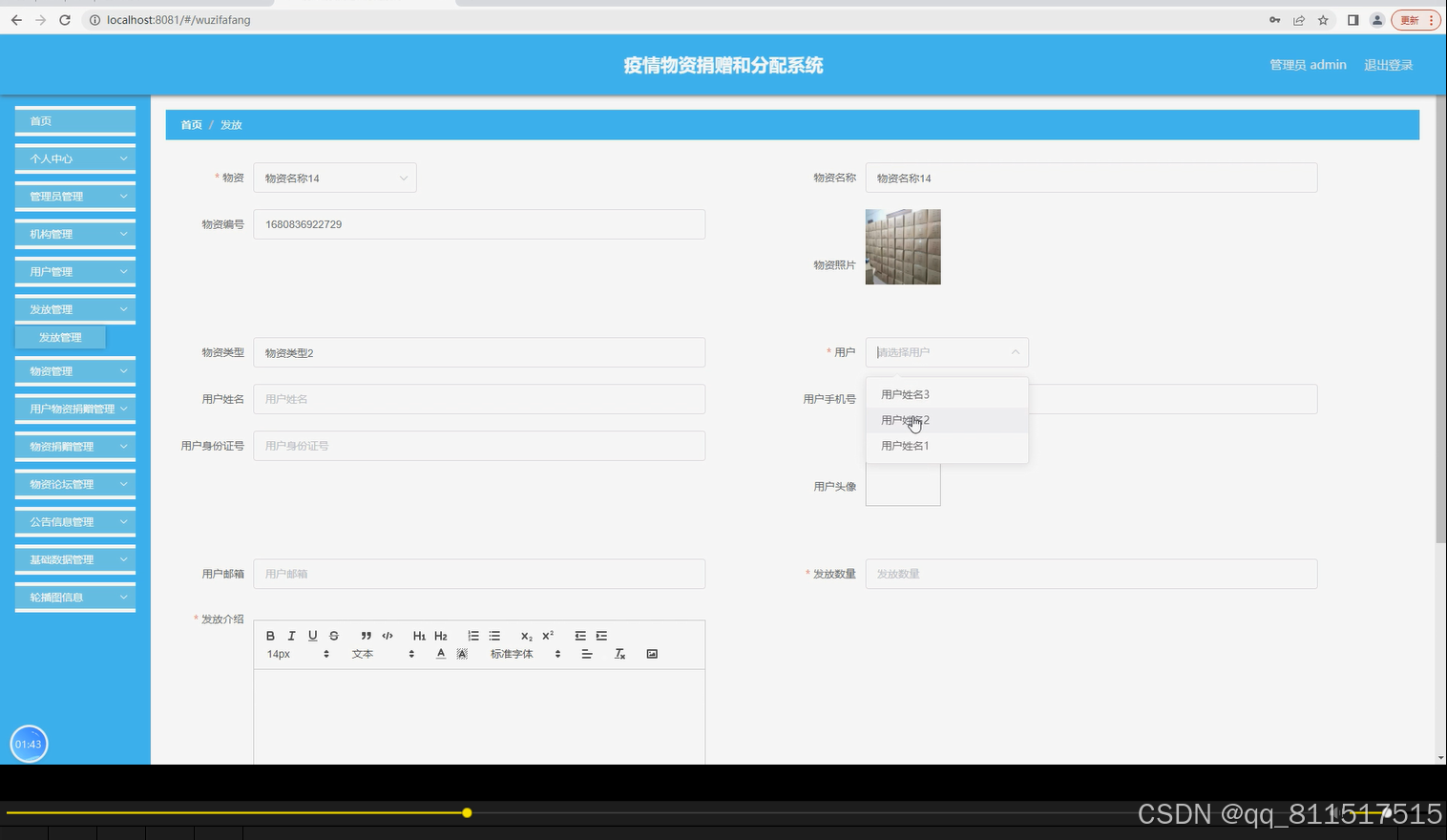Click the 物资类型 input field

479,352
